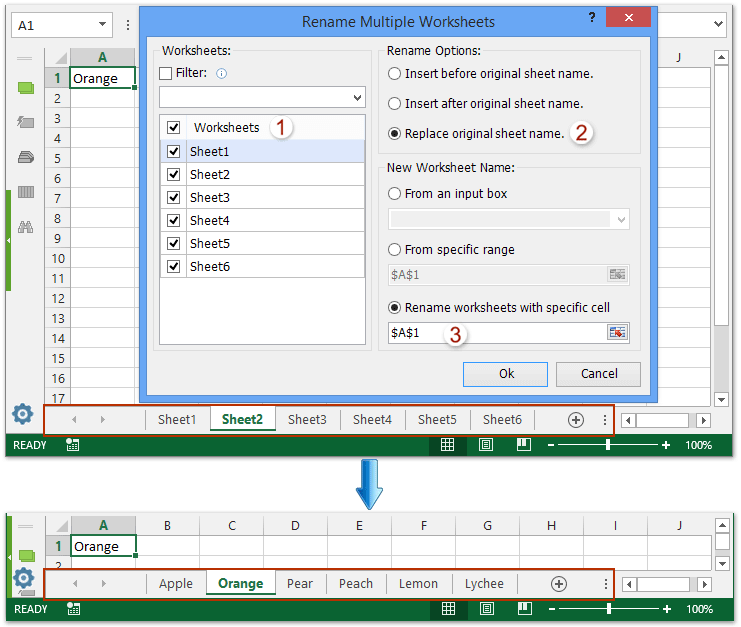The image size is (741, 627).
Task: Click the Filter info icon
Action: (x=222, y=73)
